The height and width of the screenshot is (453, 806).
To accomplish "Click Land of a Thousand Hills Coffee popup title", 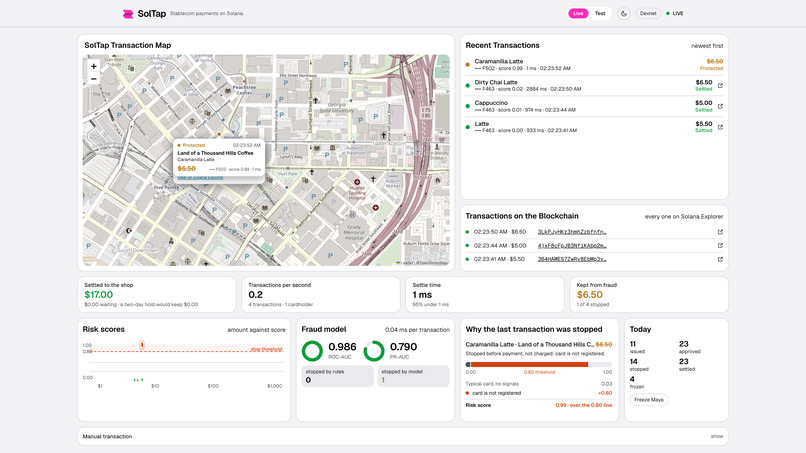I will coord(215,153).
